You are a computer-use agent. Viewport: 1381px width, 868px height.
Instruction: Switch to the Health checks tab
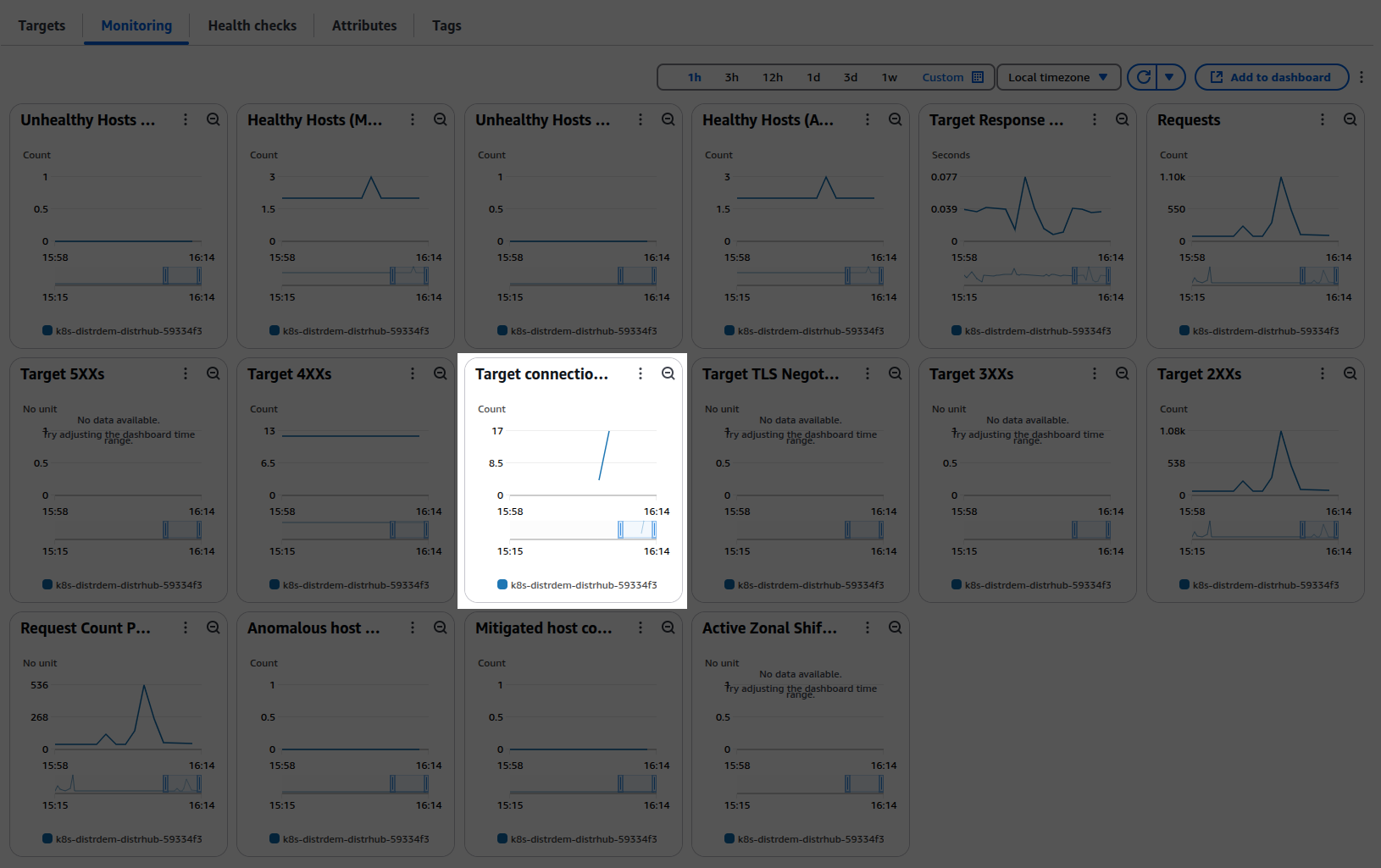(252, 25)
